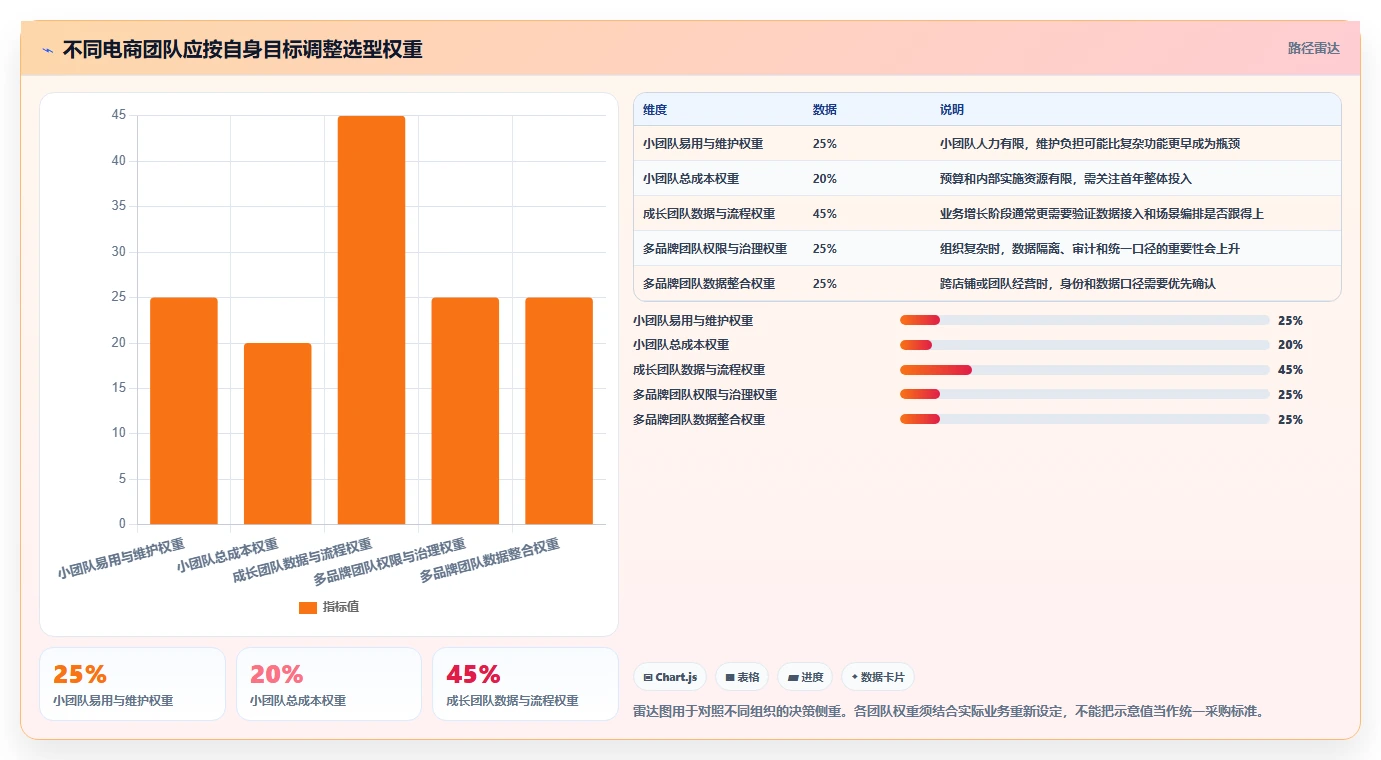Image resolution: width=1381 pixels, height=760 pixels.
Task: Open the 25% 小团队易用与维护权重 data card
Action: [x=132, y=684]
